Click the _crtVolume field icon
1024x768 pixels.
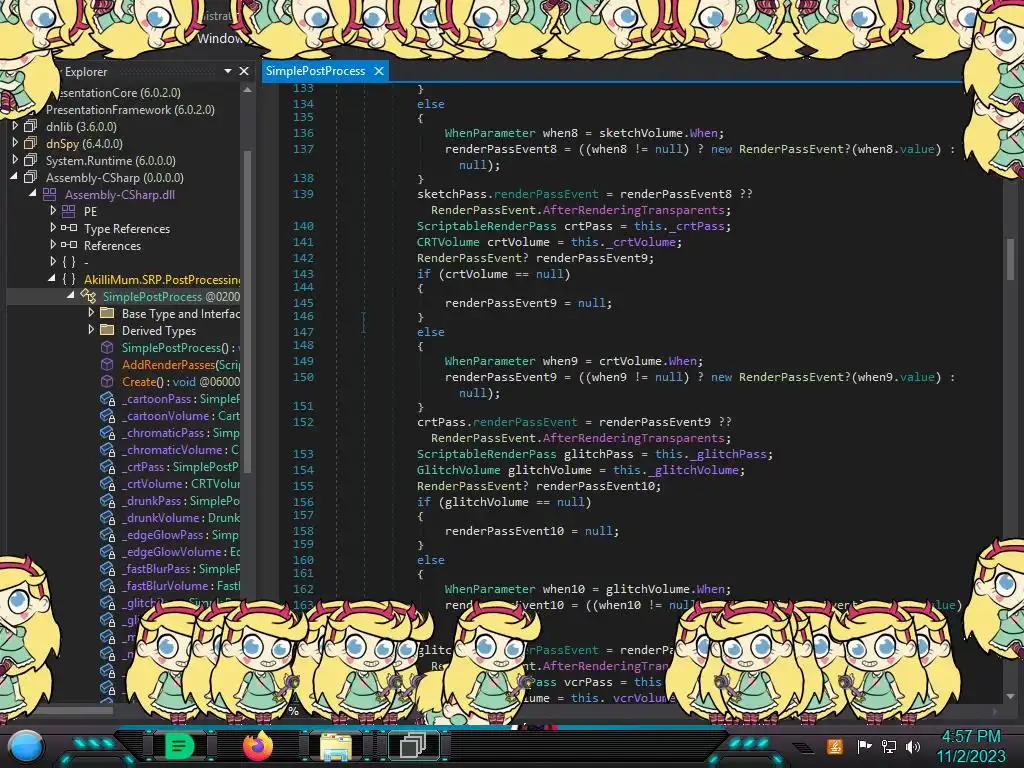click(108, 484)
